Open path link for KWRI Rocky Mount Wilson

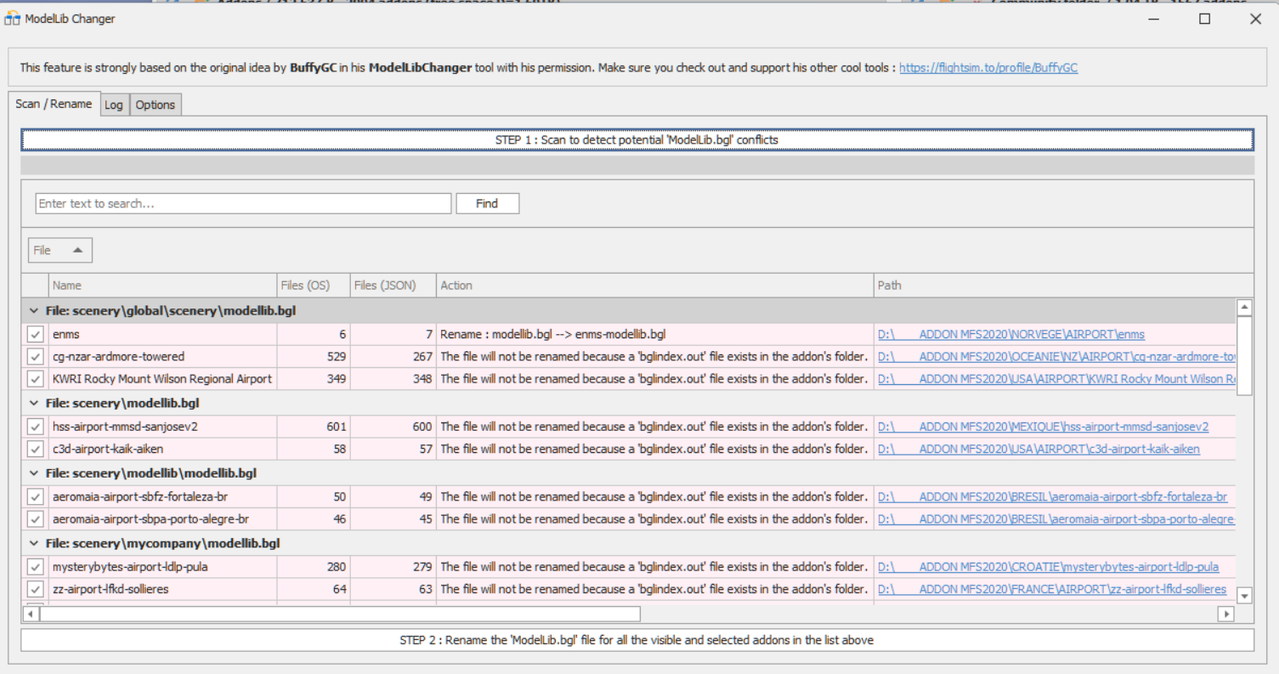click(1057, 379)
